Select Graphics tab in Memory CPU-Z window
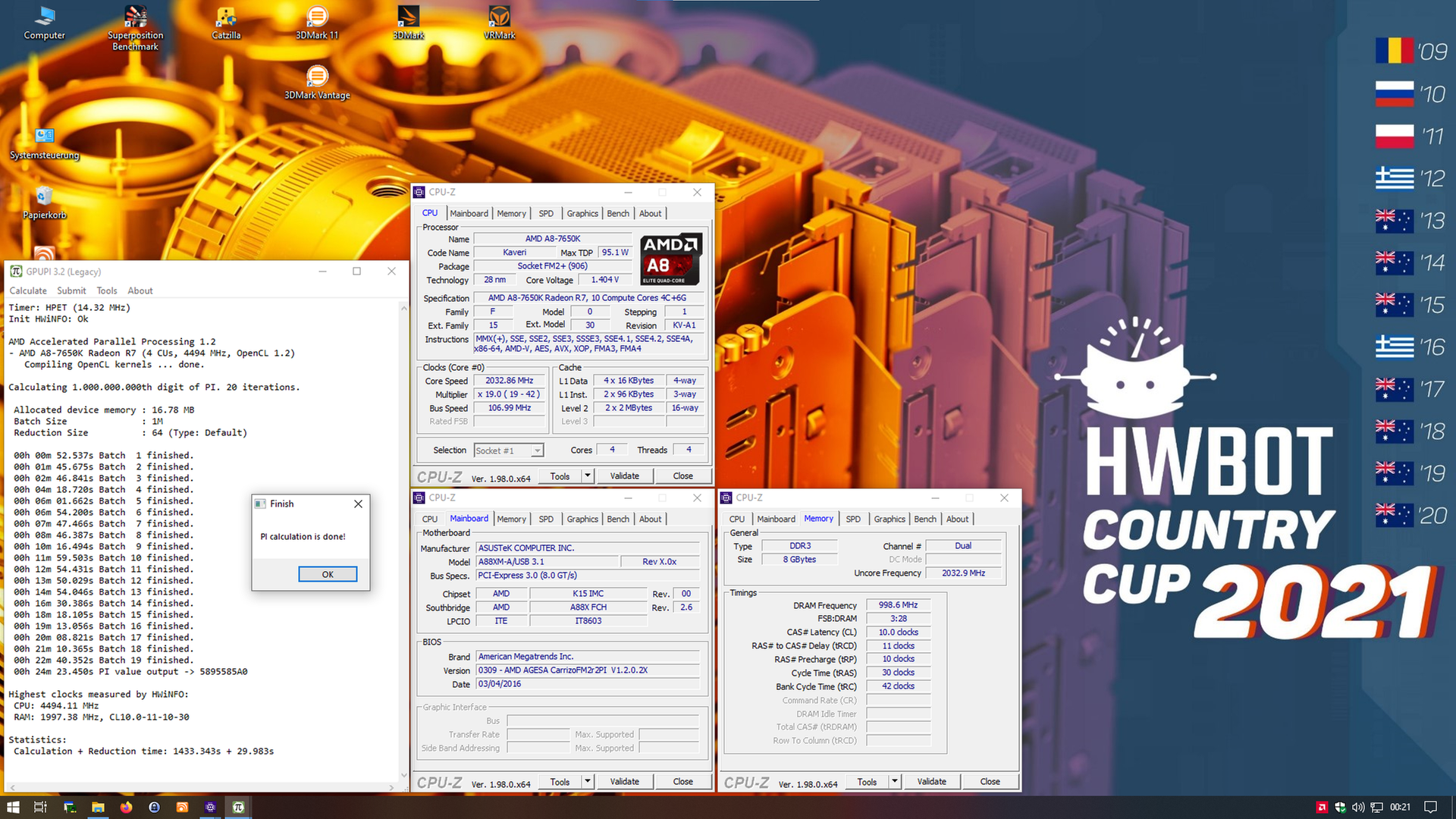Screen dimensions: 1456x819 890,519
